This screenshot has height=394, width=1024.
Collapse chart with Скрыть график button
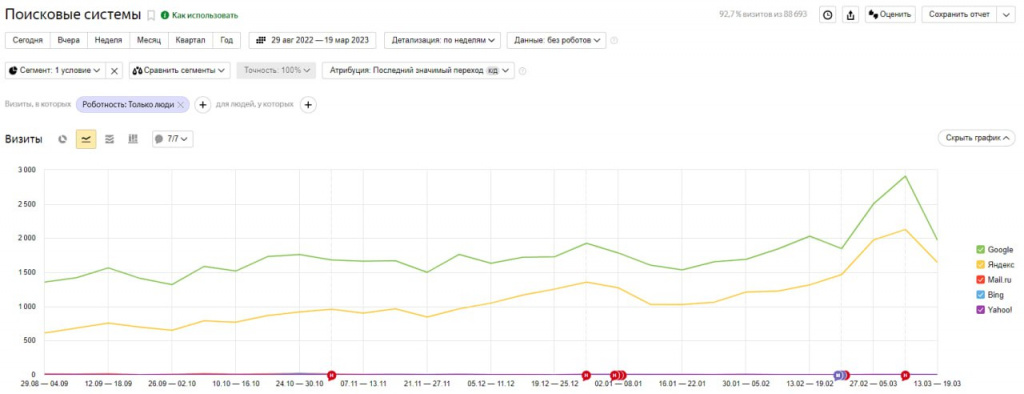pyautogui.click(x=977, y=139)
